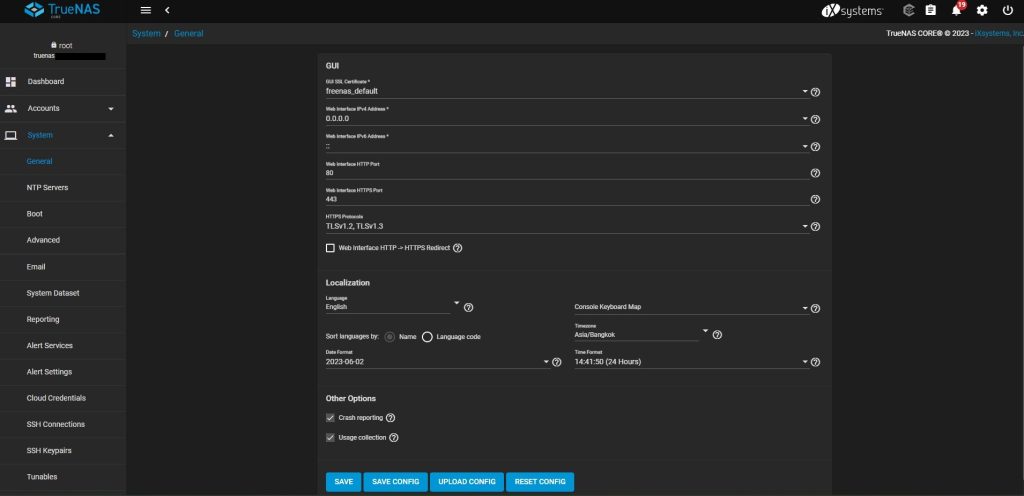
Task: Click the power icon
Action: pyautogui.click(x=1008, y=10)
